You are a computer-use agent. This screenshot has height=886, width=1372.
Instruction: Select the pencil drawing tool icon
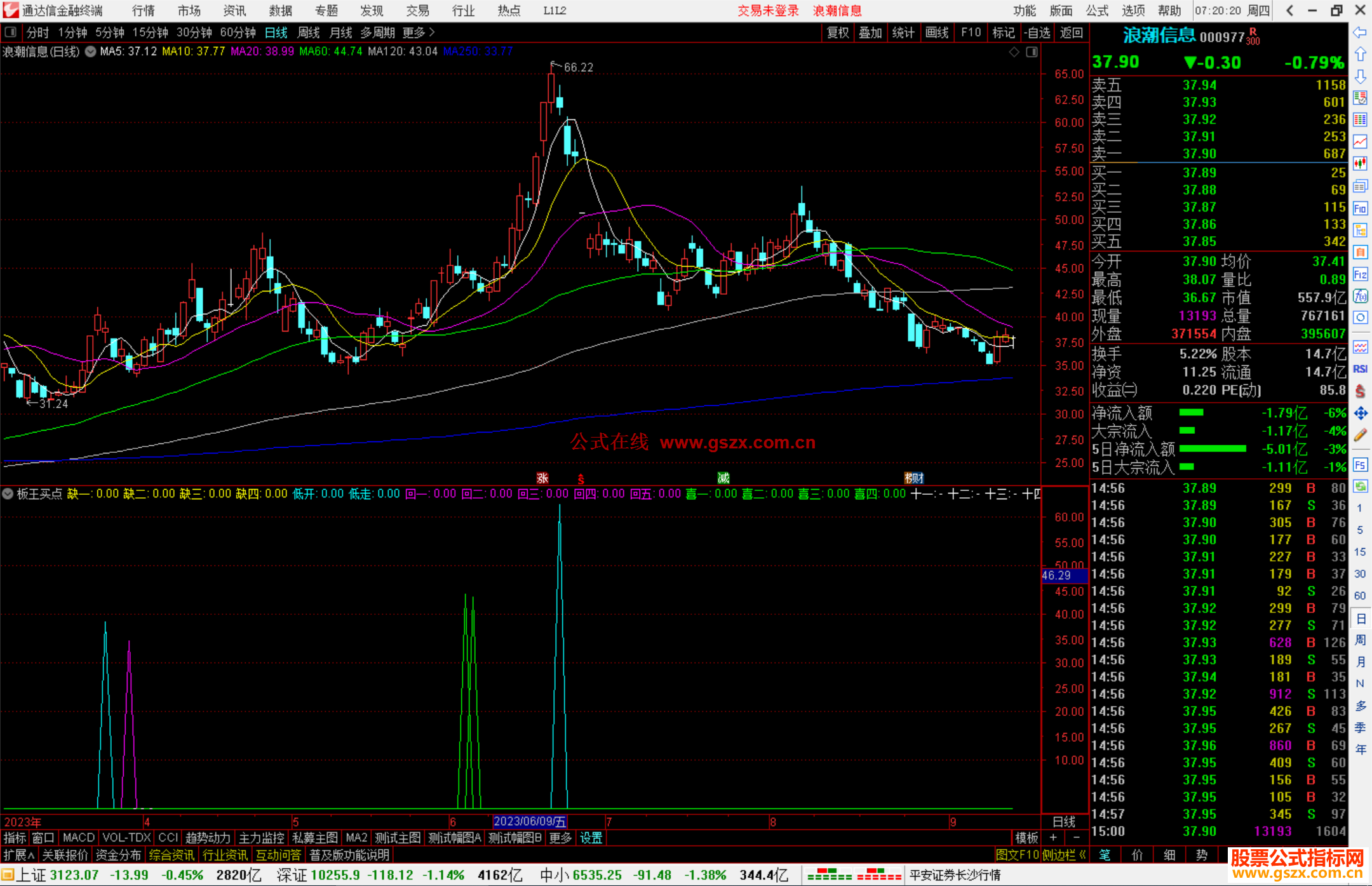1360,435
